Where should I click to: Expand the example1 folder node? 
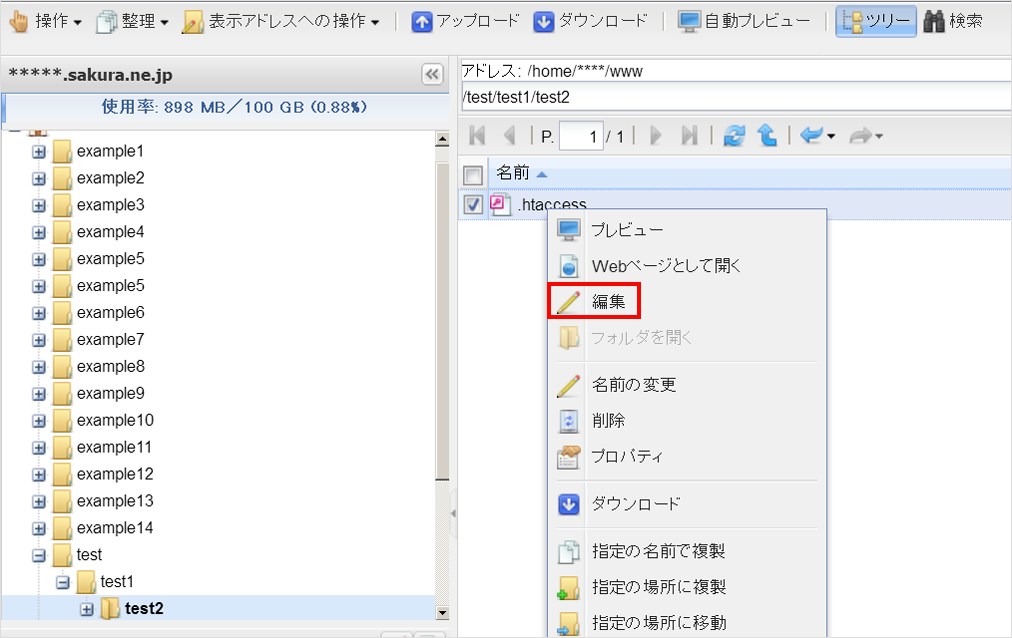39,151
